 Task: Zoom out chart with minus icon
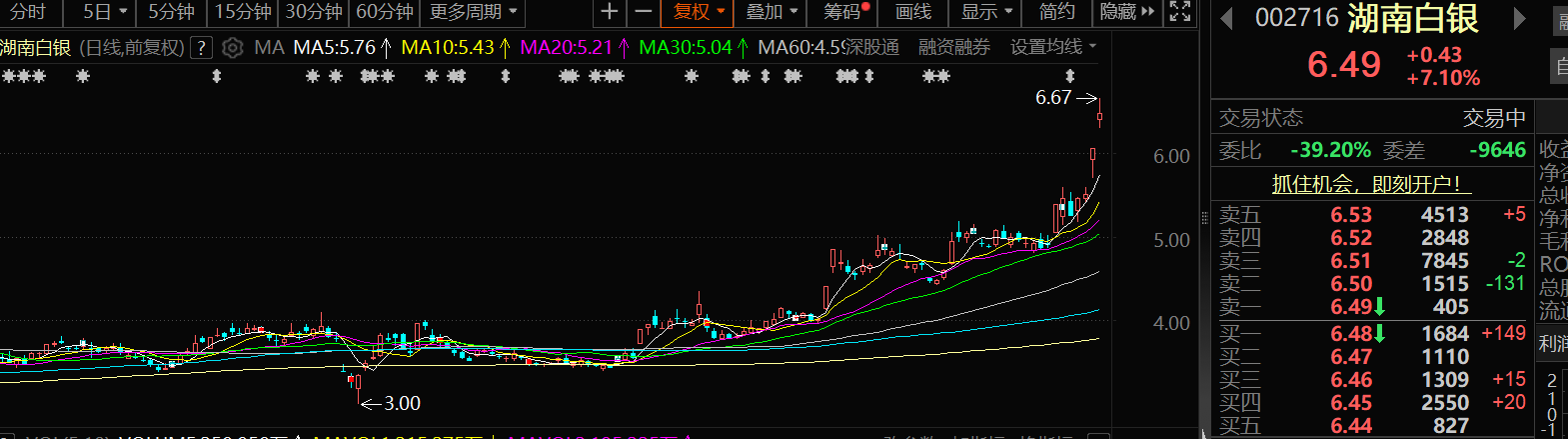coord(644,12)
